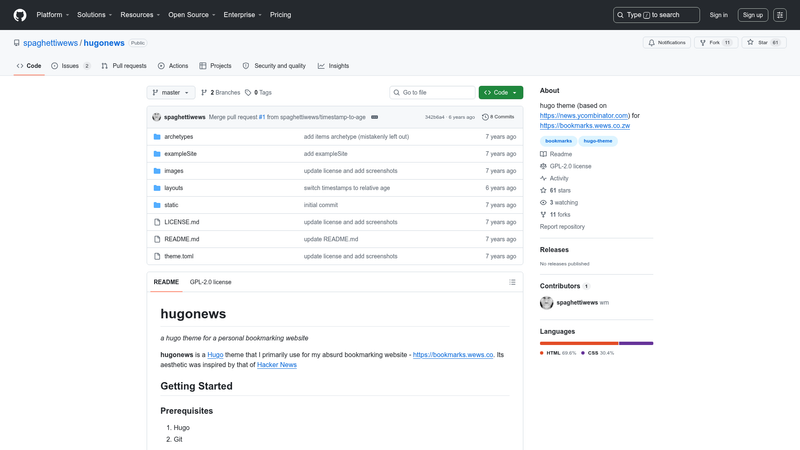Open the Hacker News link in README
This screenshot has height=450, width=800.
(277, 365)
